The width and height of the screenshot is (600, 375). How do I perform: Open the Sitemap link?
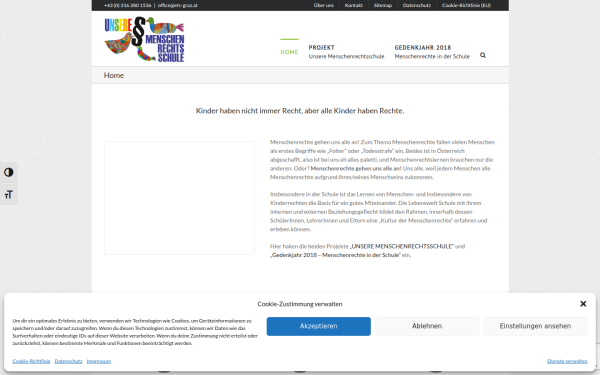pyautogui.click(x=383, y=5)
